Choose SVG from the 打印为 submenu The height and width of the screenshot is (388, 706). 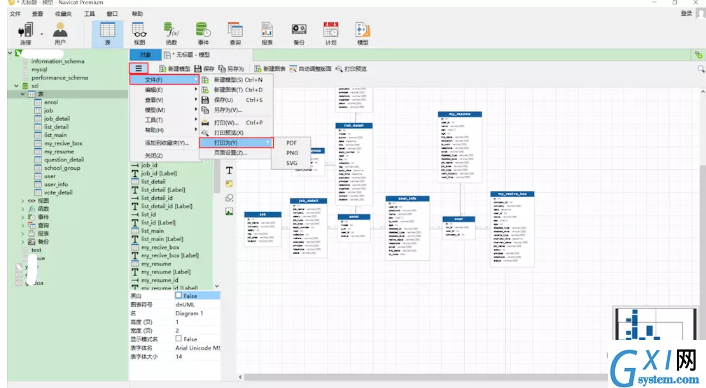tap(291, 163)
